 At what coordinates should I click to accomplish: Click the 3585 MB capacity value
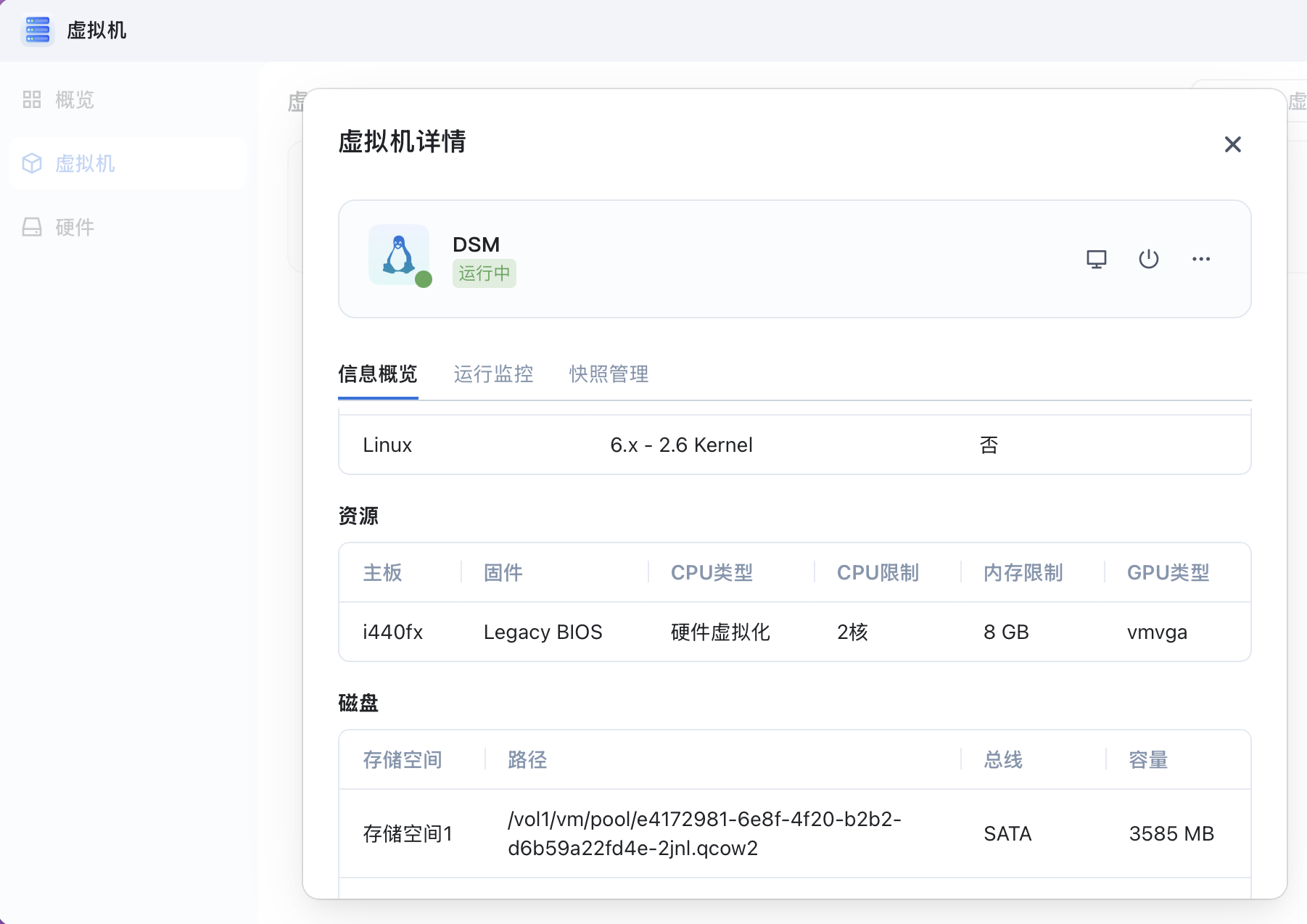pos(1171,834)
